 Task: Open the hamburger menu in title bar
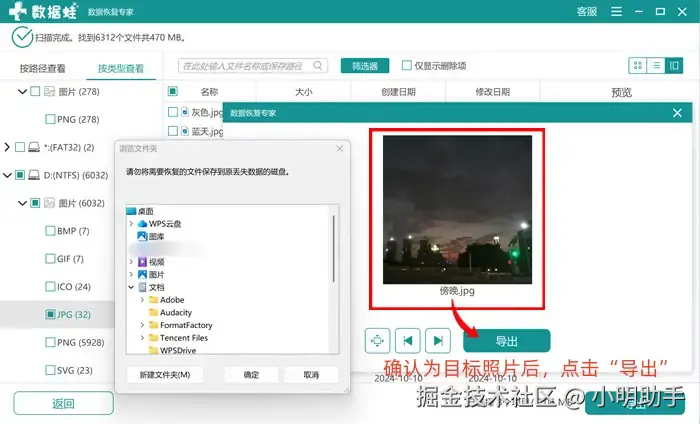pos(616,12)
